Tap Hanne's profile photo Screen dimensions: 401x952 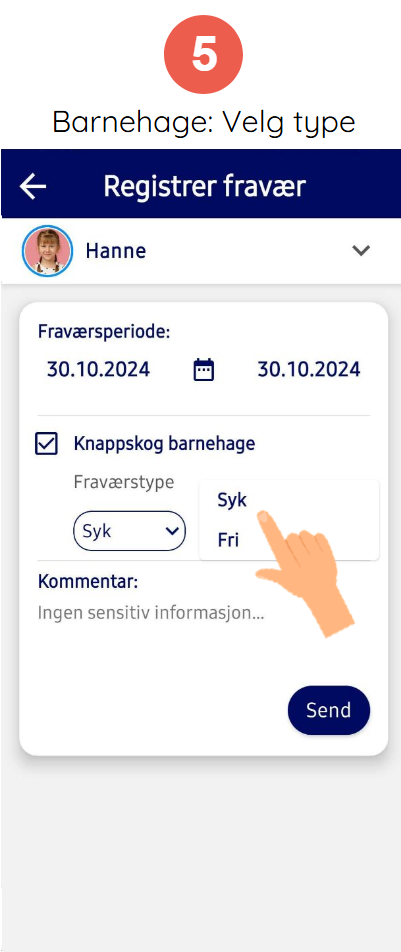coord(47,251)
